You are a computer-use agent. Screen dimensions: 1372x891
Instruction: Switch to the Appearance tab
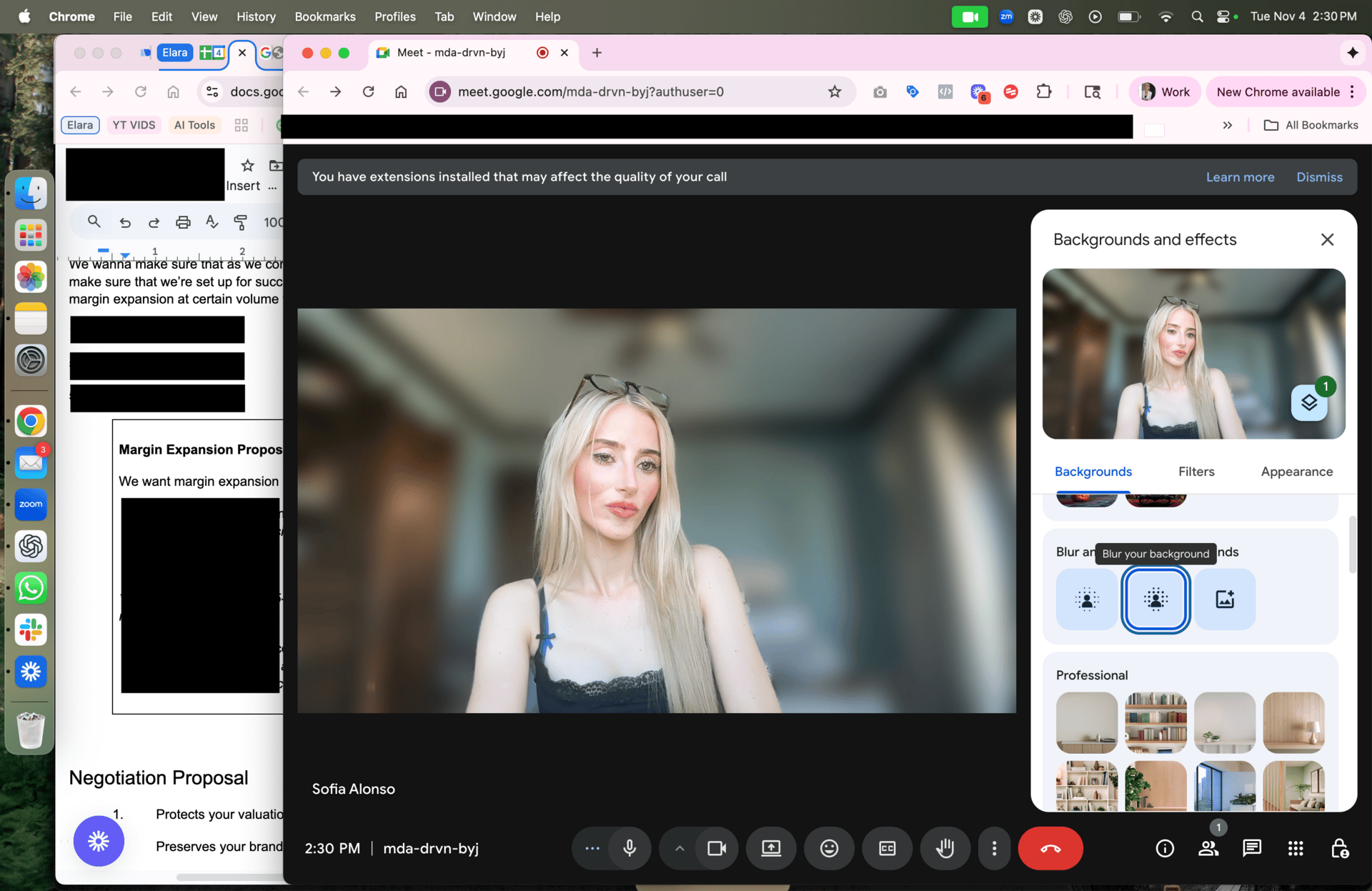(1296, 472)
